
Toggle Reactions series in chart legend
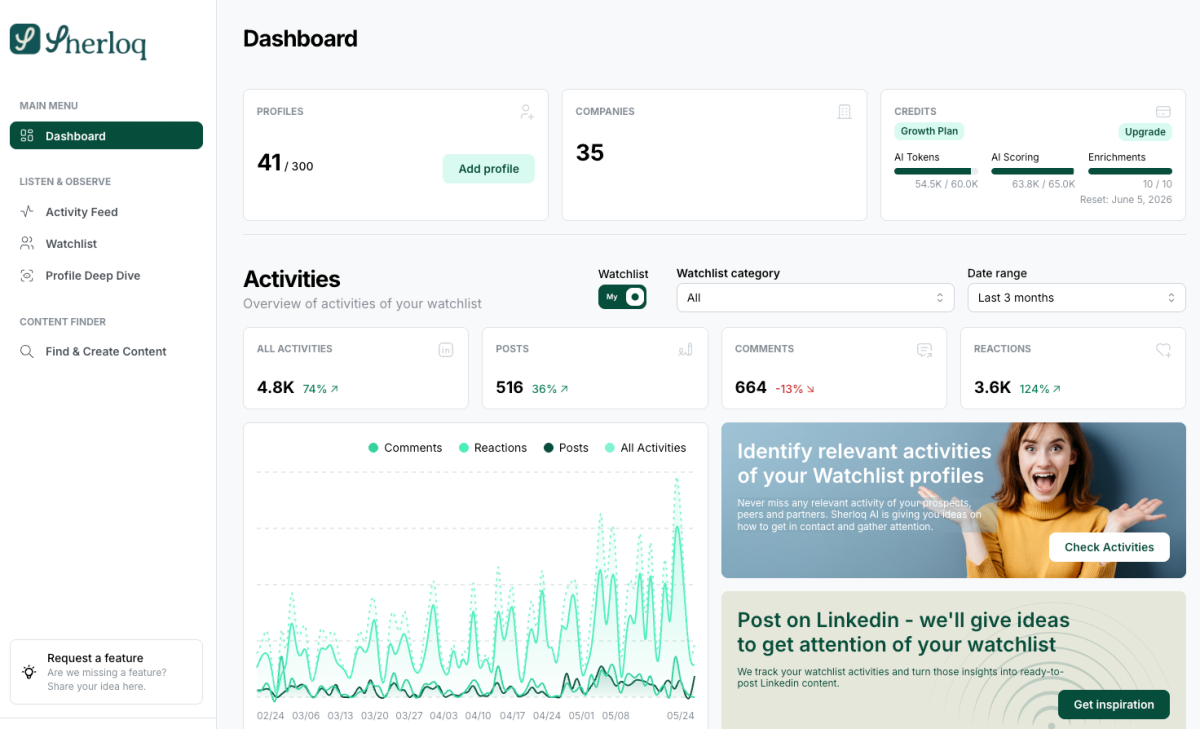(493, 448)
